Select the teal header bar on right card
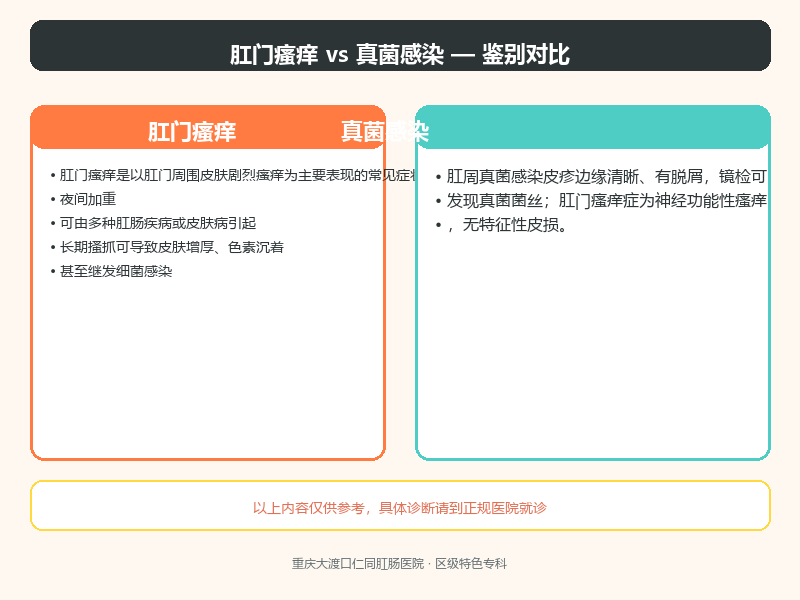Screen dimensions: 800x600 tap(593, 128)
